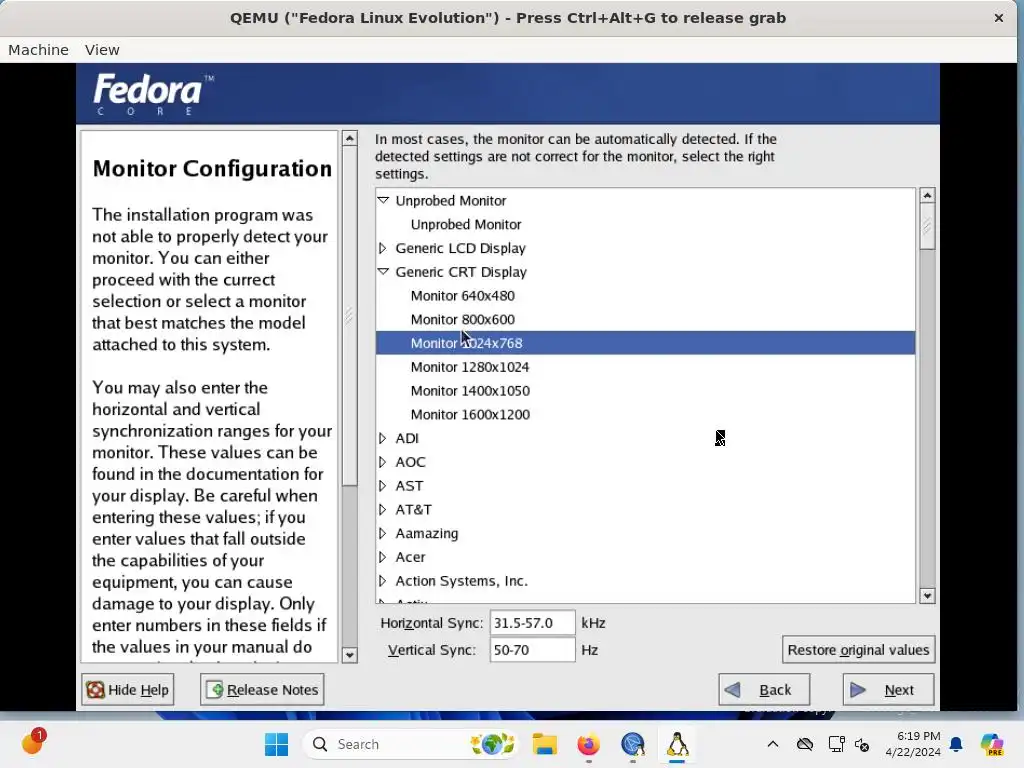
Task: Click the network display tray icon
Action: click(836, 744)
